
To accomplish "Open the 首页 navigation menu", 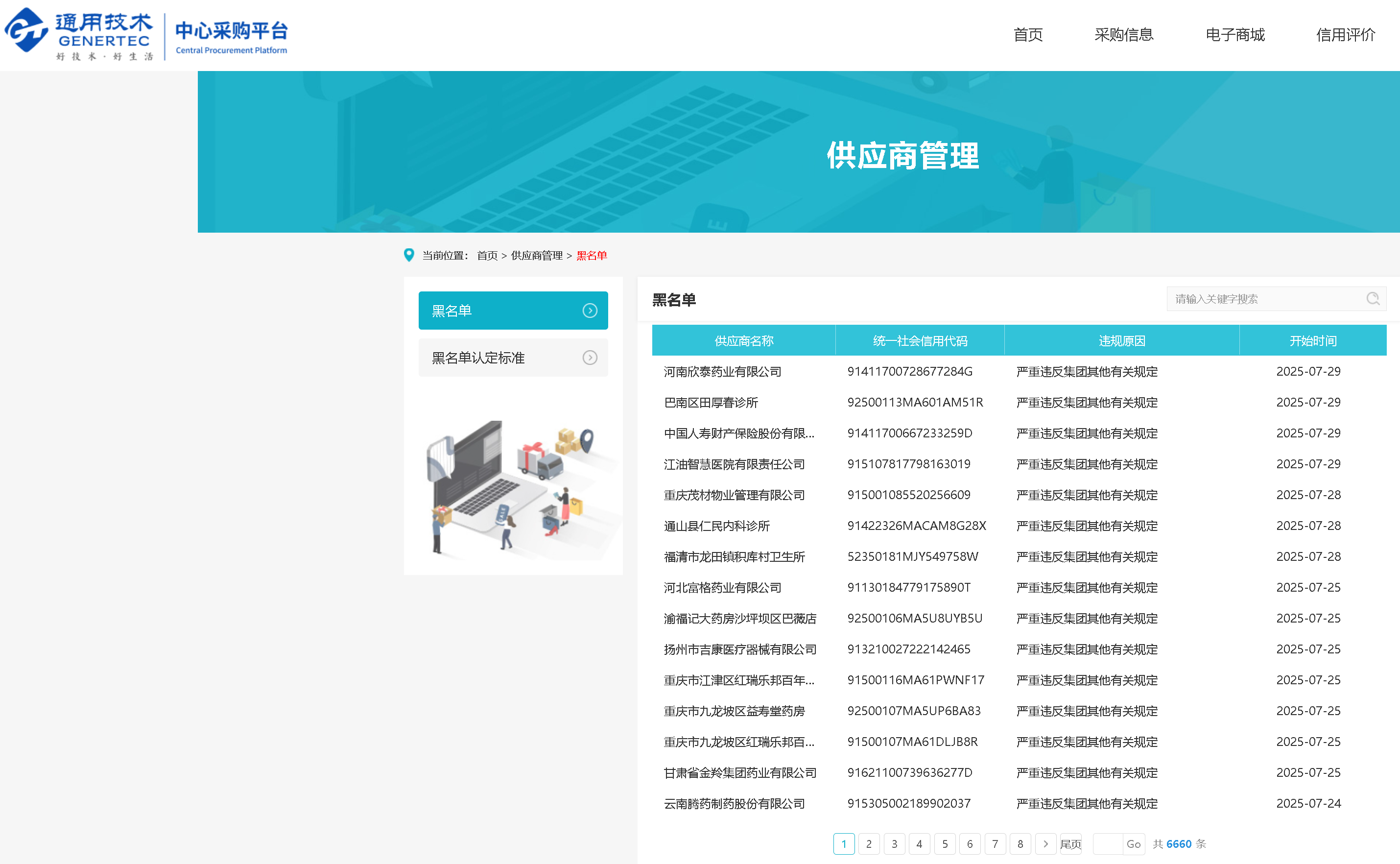I will click(x=1027, y=35).
